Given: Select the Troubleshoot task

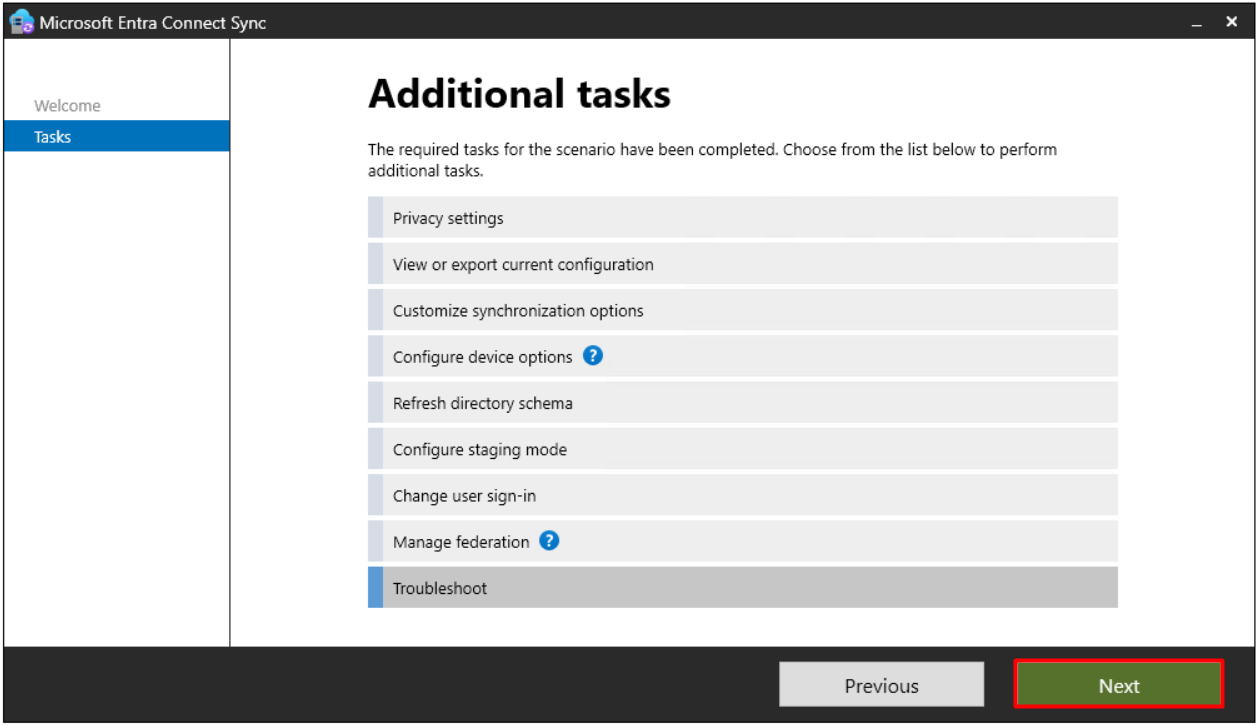Looking at the screenshot, I should 743,587.
